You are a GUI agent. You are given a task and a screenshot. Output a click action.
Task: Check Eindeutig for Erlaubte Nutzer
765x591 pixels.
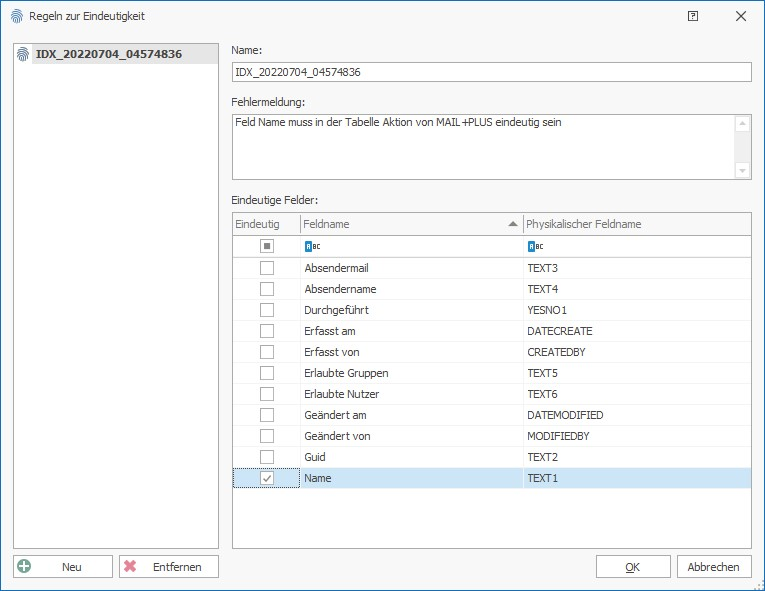coord(267,394)
